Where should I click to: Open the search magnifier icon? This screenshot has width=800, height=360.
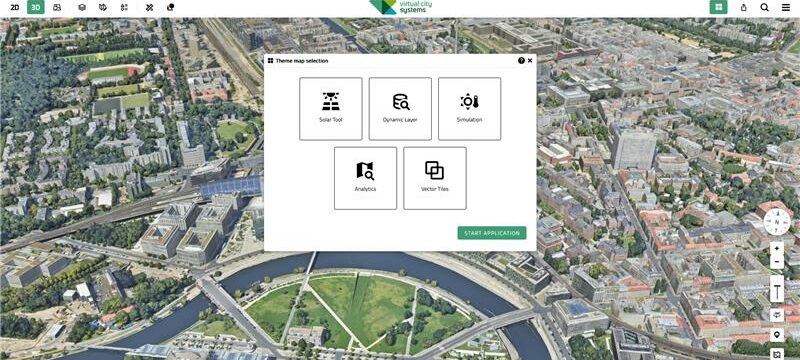(x=764, y=7)
